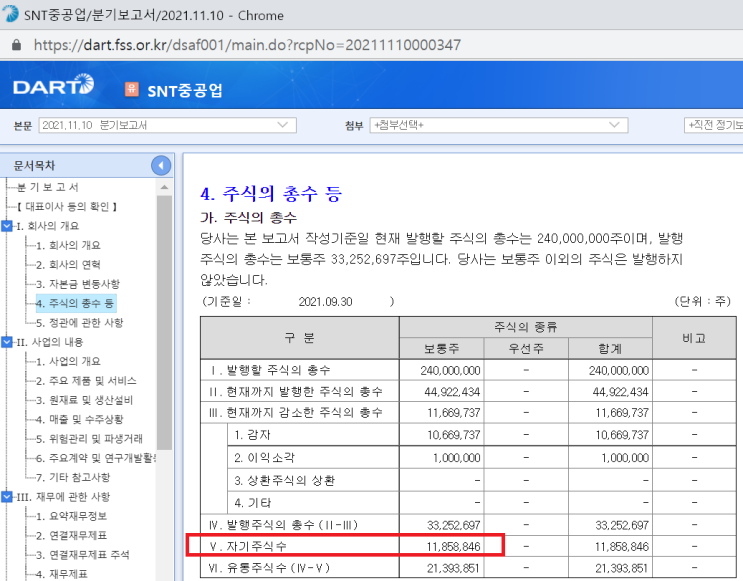Collapse the II. 사업의 내용 tree node
Screen dimensions: 743x581
pyautogui.click(x=8, y=342)
